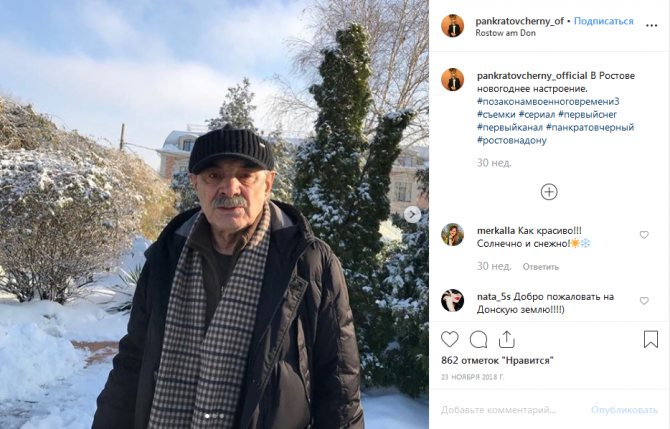Open comments via the speech bubble icon
The width and height of the screenshot is (670, 429).
pos(478,340)
